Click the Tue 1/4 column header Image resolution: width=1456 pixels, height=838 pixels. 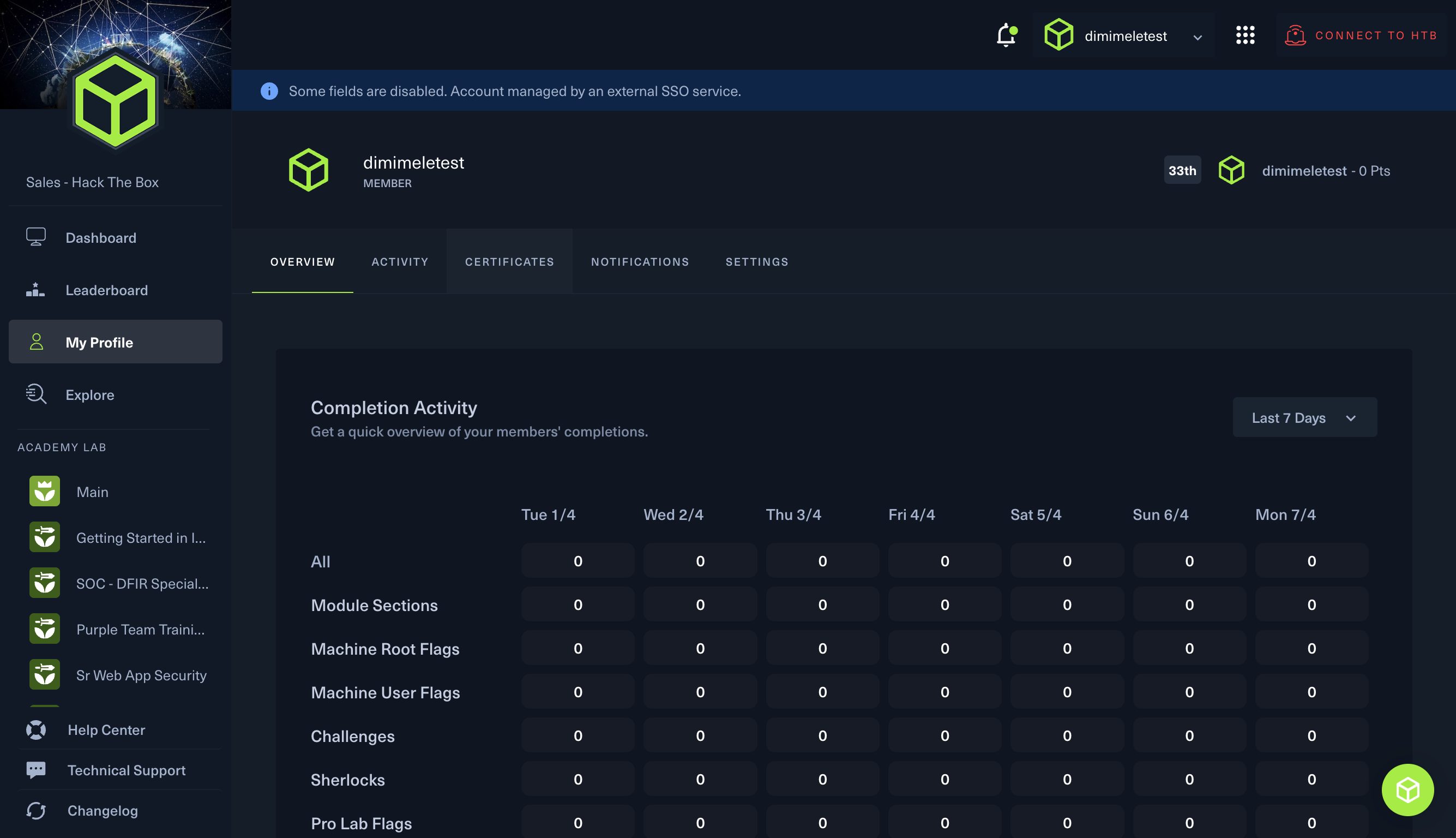[548, 514]
